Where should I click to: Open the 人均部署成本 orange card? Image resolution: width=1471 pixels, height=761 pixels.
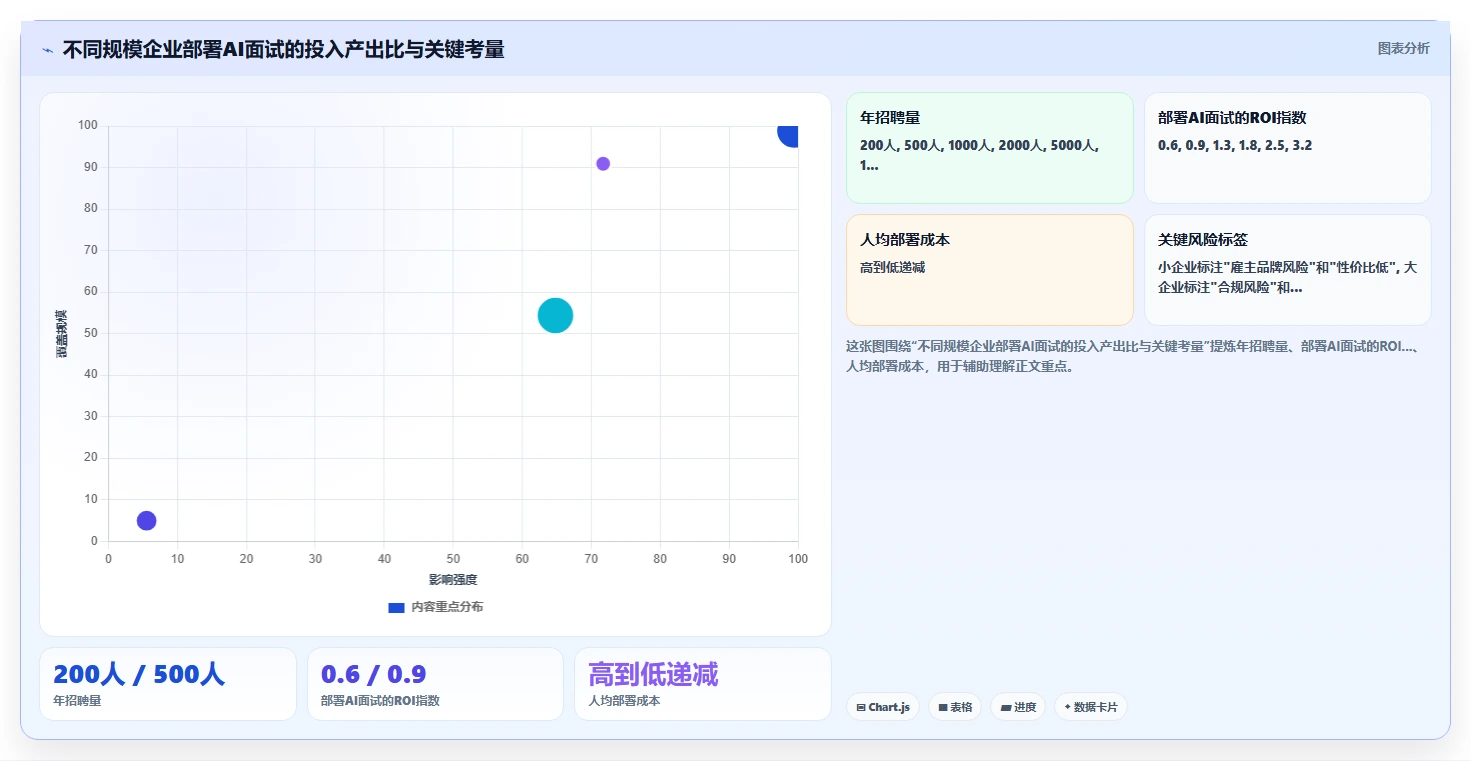pos(989,270)
